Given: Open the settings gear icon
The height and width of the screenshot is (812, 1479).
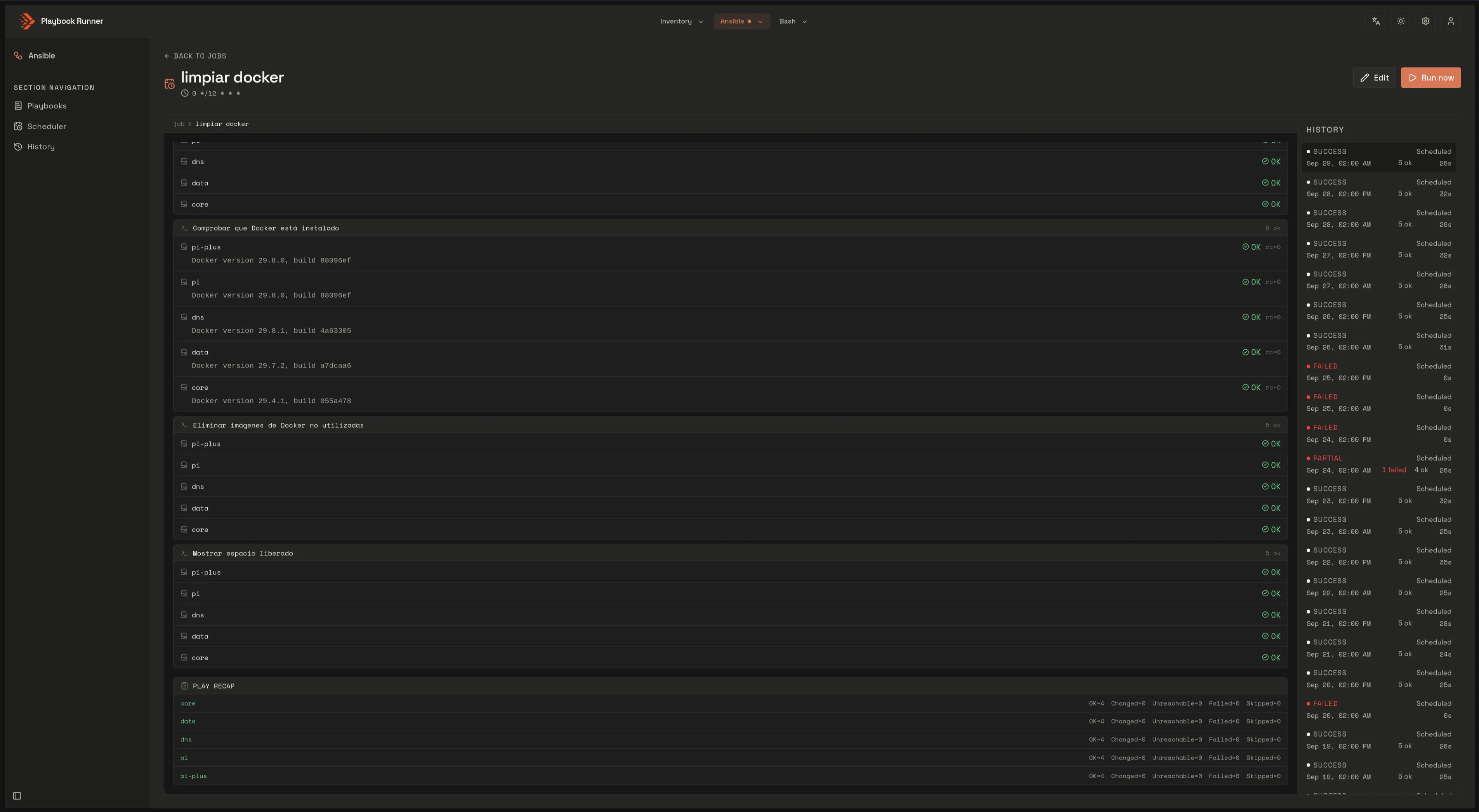Looking at the screenshot, I should point(1425,21).
